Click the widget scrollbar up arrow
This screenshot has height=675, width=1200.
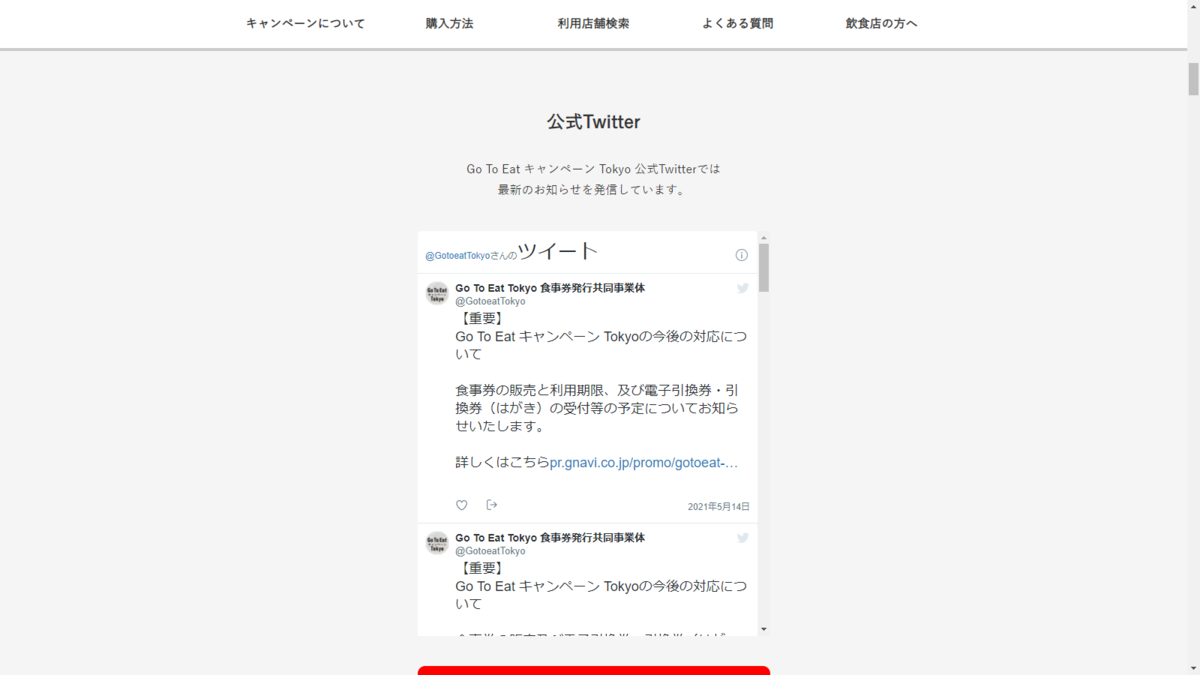click(x=764, y=237)
